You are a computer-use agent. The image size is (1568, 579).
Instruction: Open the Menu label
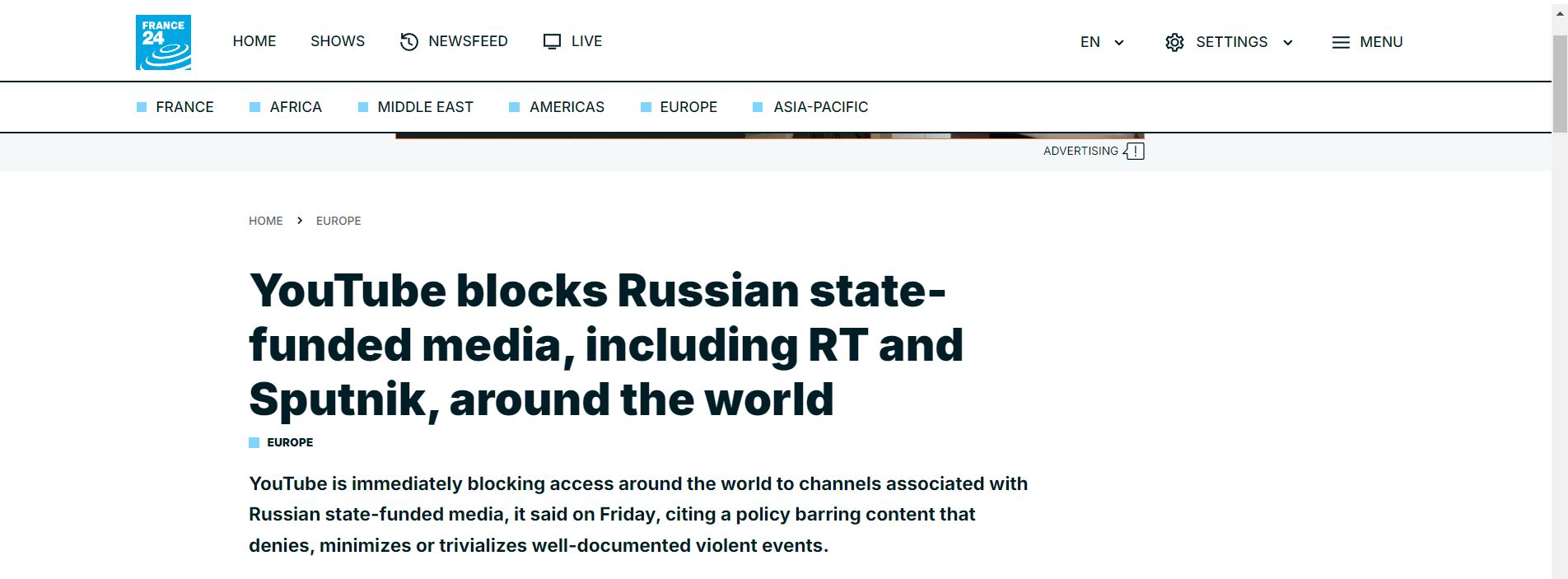1381,42
